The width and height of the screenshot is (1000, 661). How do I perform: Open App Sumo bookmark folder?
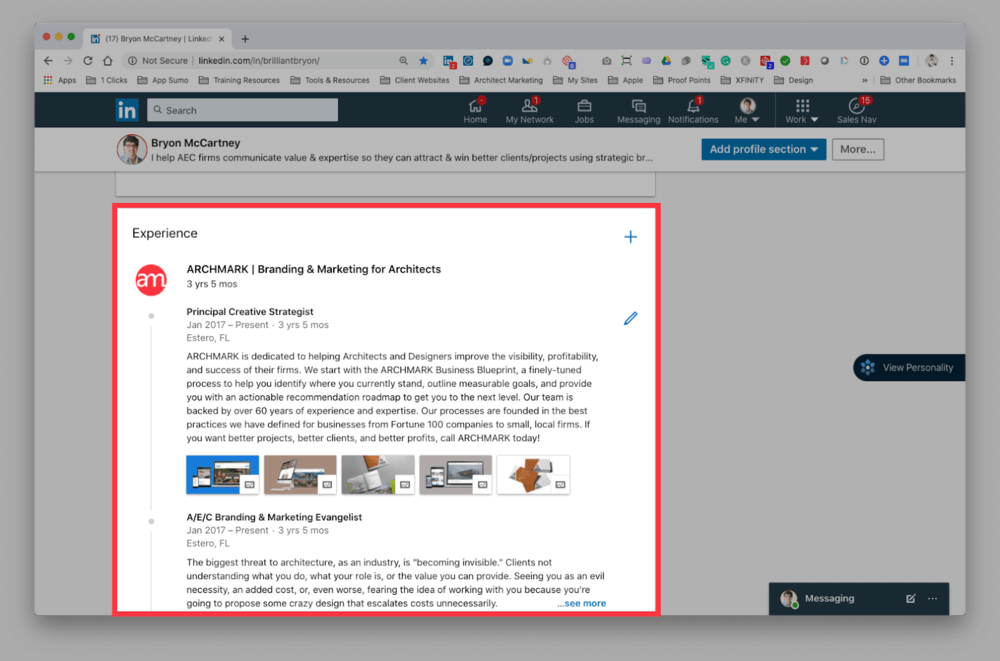click(x=163, y=80)
